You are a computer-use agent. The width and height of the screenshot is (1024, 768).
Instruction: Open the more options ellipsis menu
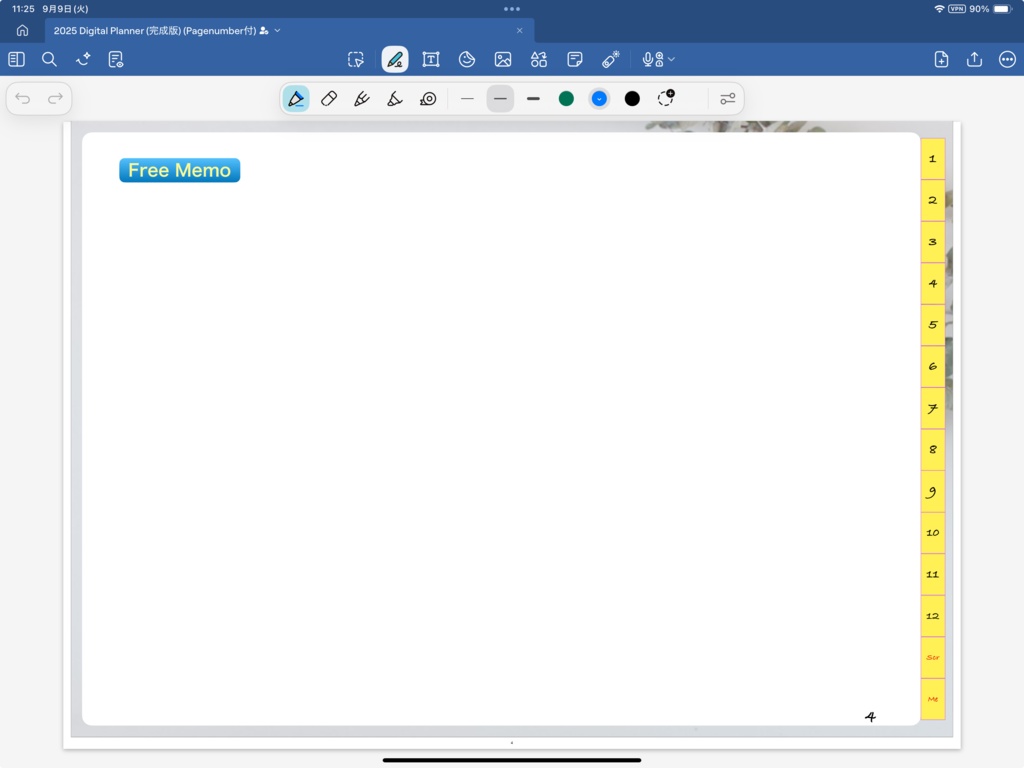click(1008, 59)
